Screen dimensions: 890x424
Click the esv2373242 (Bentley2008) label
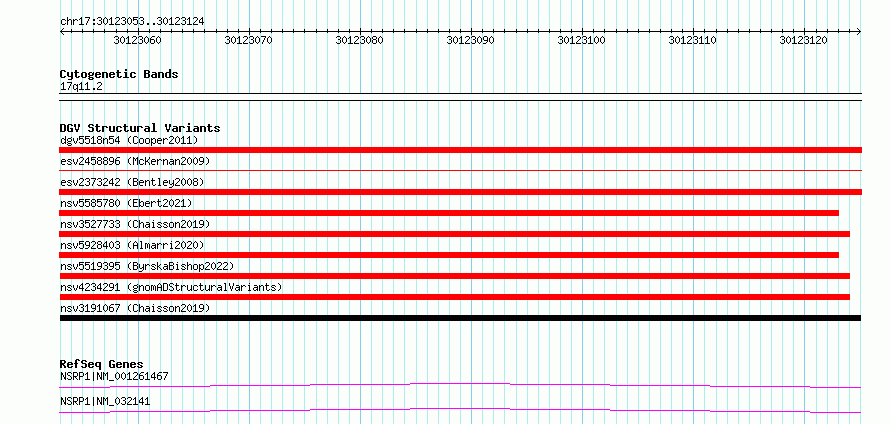(132, 182)
